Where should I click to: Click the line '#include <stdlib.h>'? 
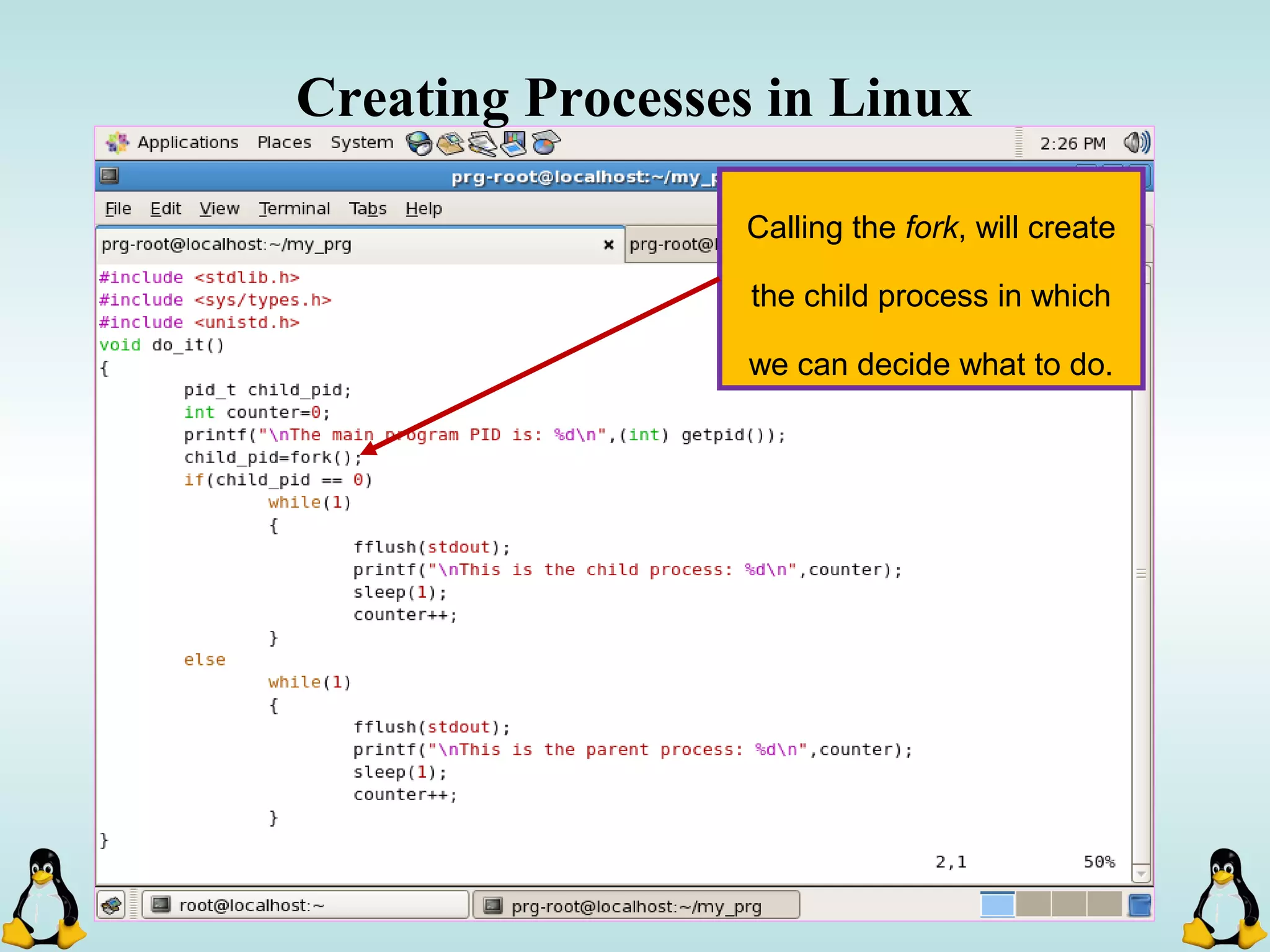tap(199, 278)
